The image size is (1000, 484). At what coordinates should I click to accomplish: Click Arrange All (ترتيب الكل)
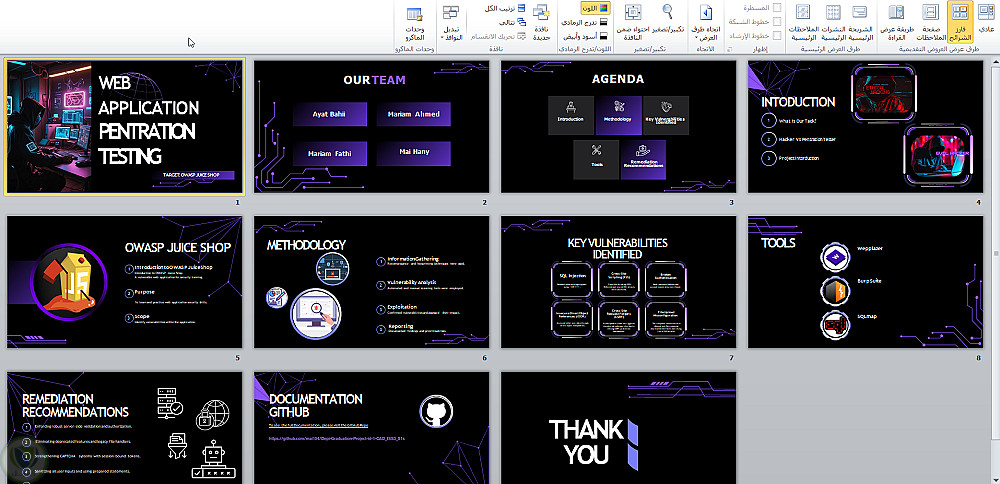coord(504,8)
